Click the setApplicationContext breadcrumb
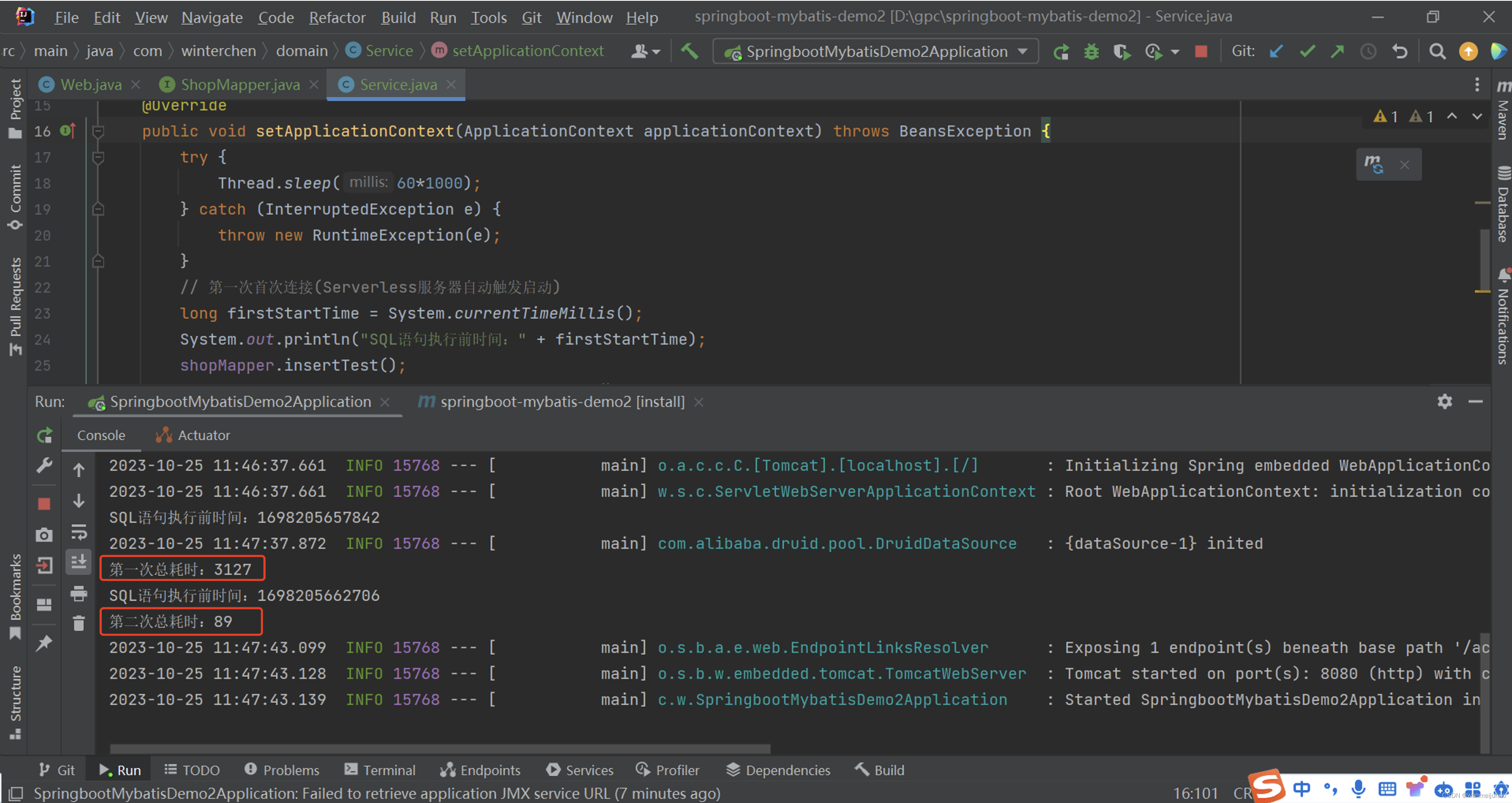 [x=518, y=51]
